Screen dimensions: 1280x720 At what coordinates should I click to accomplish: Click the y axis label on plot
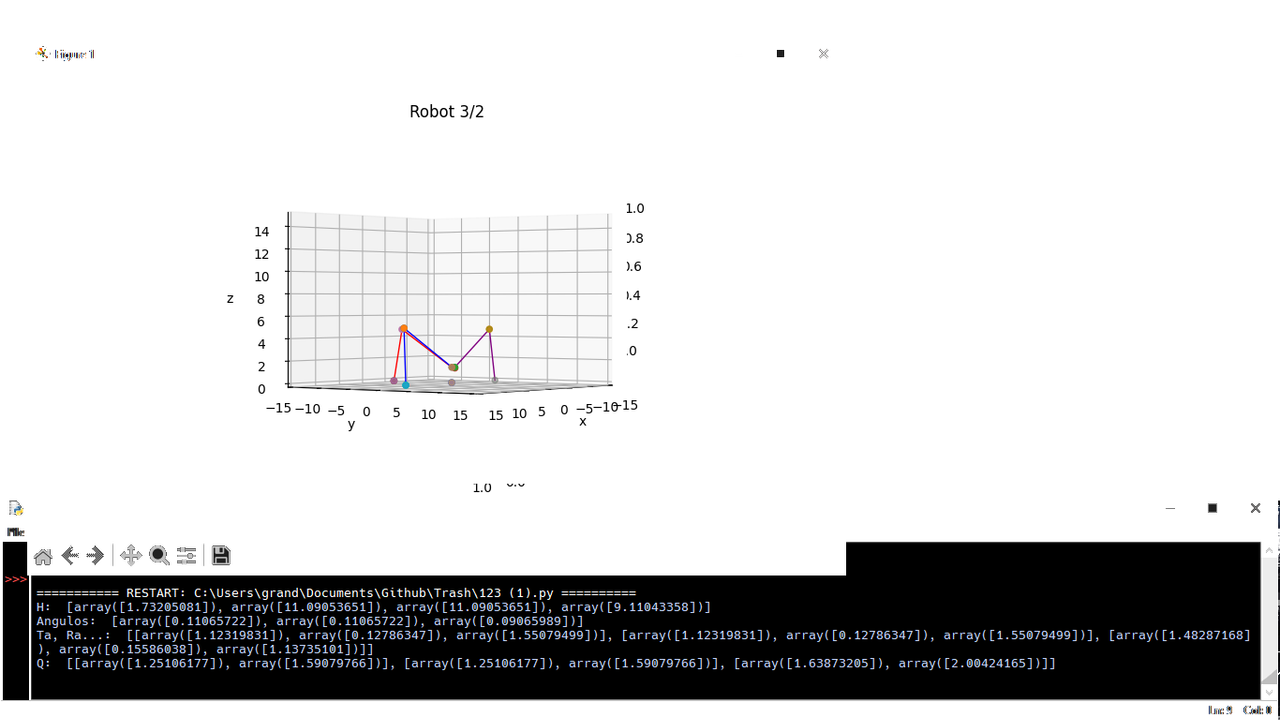(351, 424)
